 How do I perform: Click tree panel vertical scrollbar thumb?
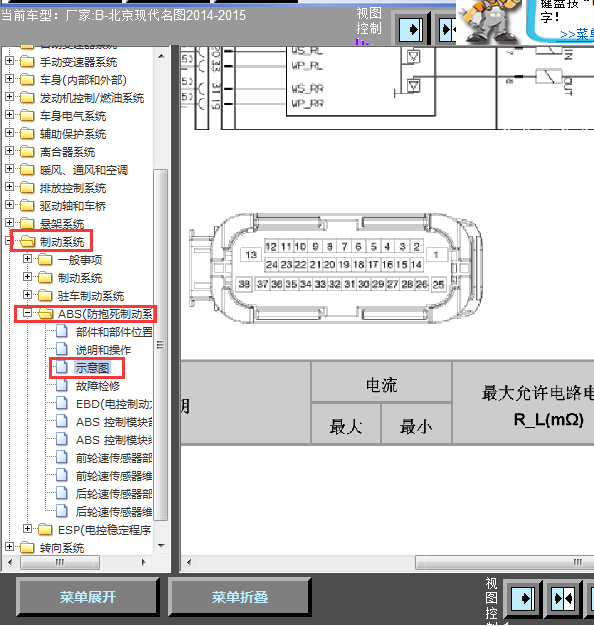point(160,345)
